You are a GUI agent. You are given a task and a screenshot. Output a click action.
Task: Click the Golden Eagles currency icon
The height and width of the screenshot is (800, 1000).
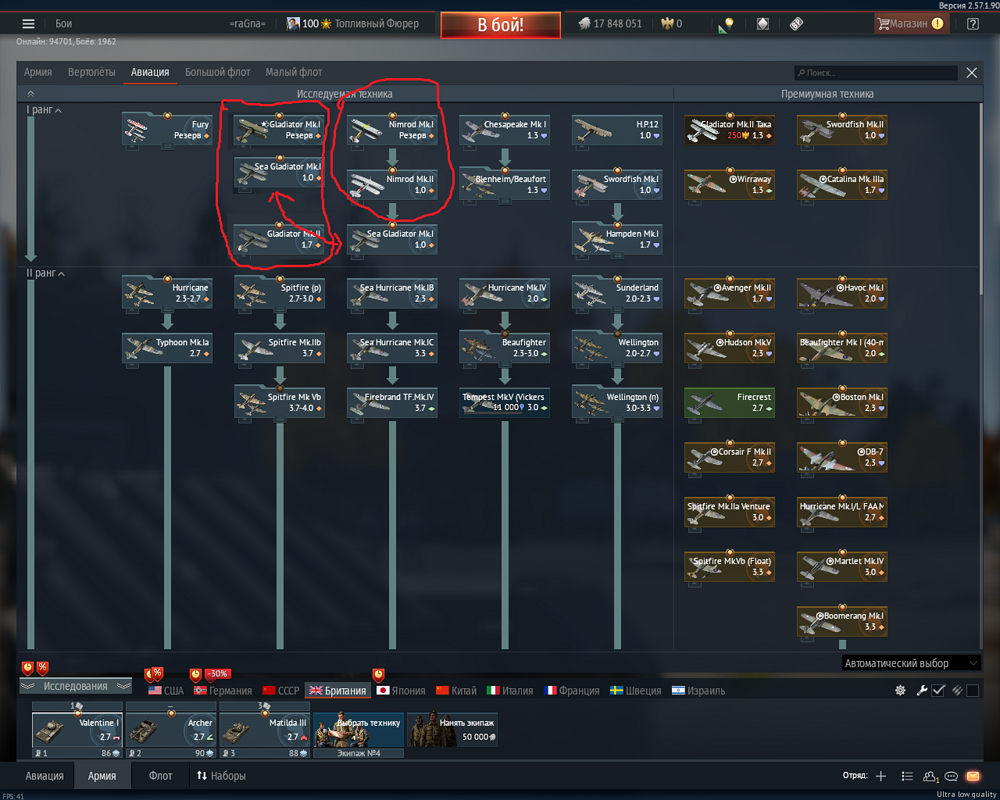coord(667,24)
